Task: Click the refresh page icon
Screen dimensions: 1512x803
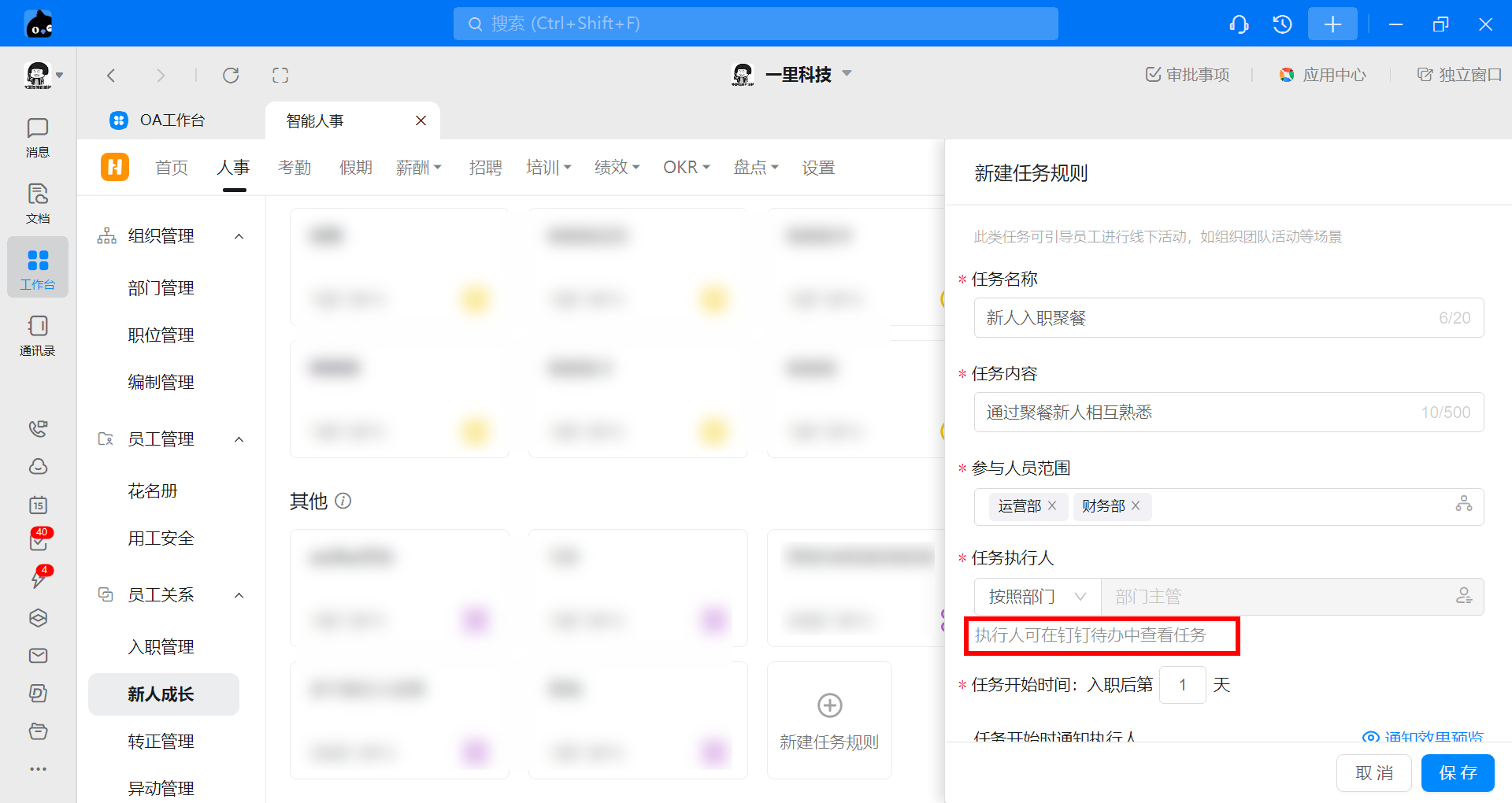Action: pyautogui.click(x=231, y=76)
